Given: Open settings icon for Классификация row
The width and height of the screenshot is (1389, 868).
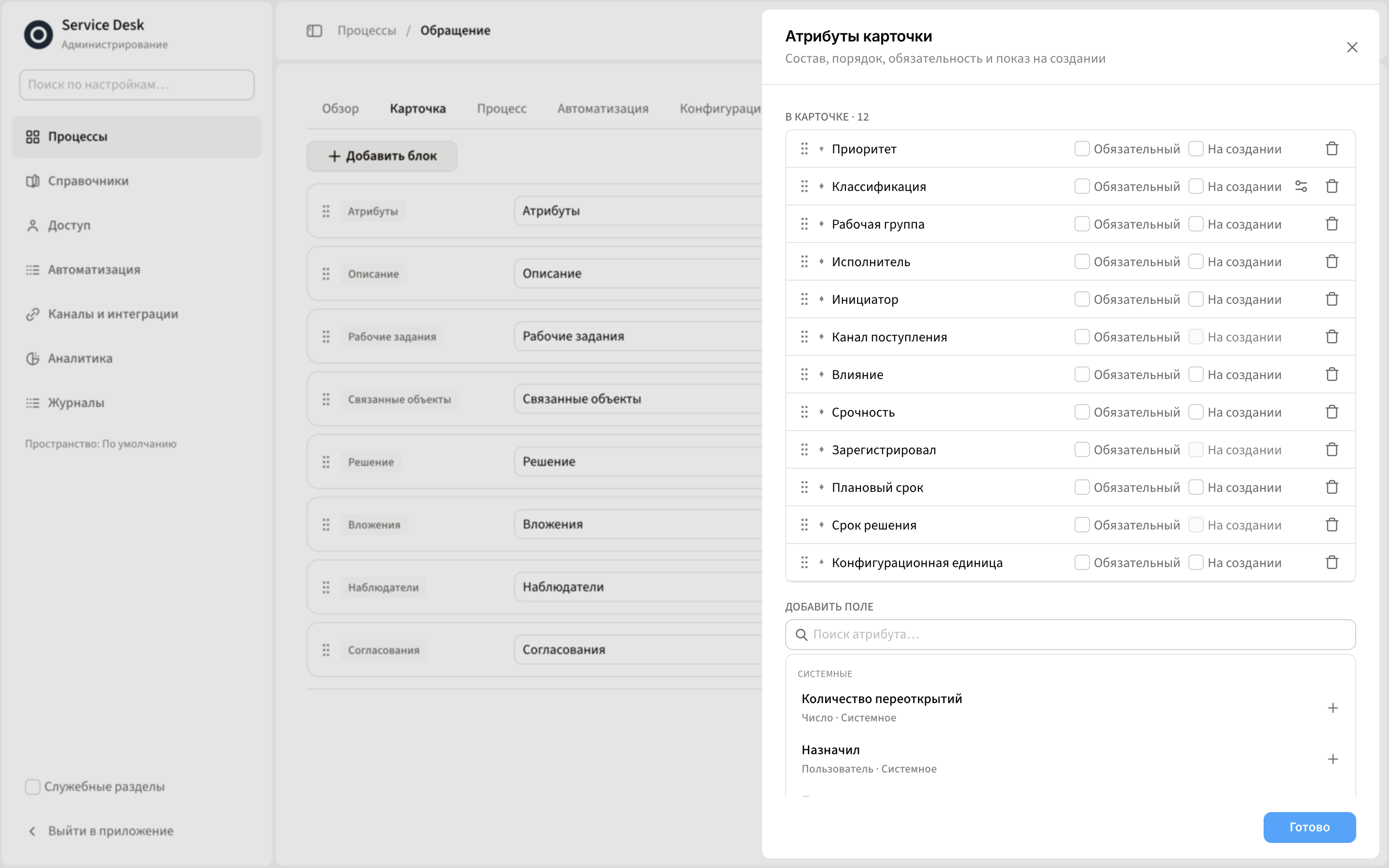Looking at the screenshot, I should (1301, 186).
